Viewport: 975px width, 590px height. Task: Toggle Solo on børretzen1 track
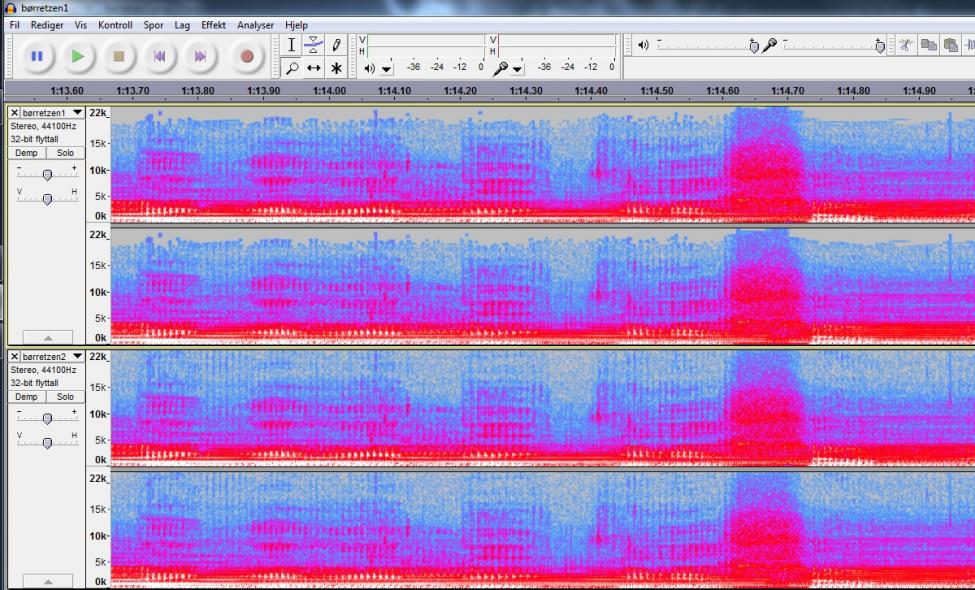click(65, 153)
